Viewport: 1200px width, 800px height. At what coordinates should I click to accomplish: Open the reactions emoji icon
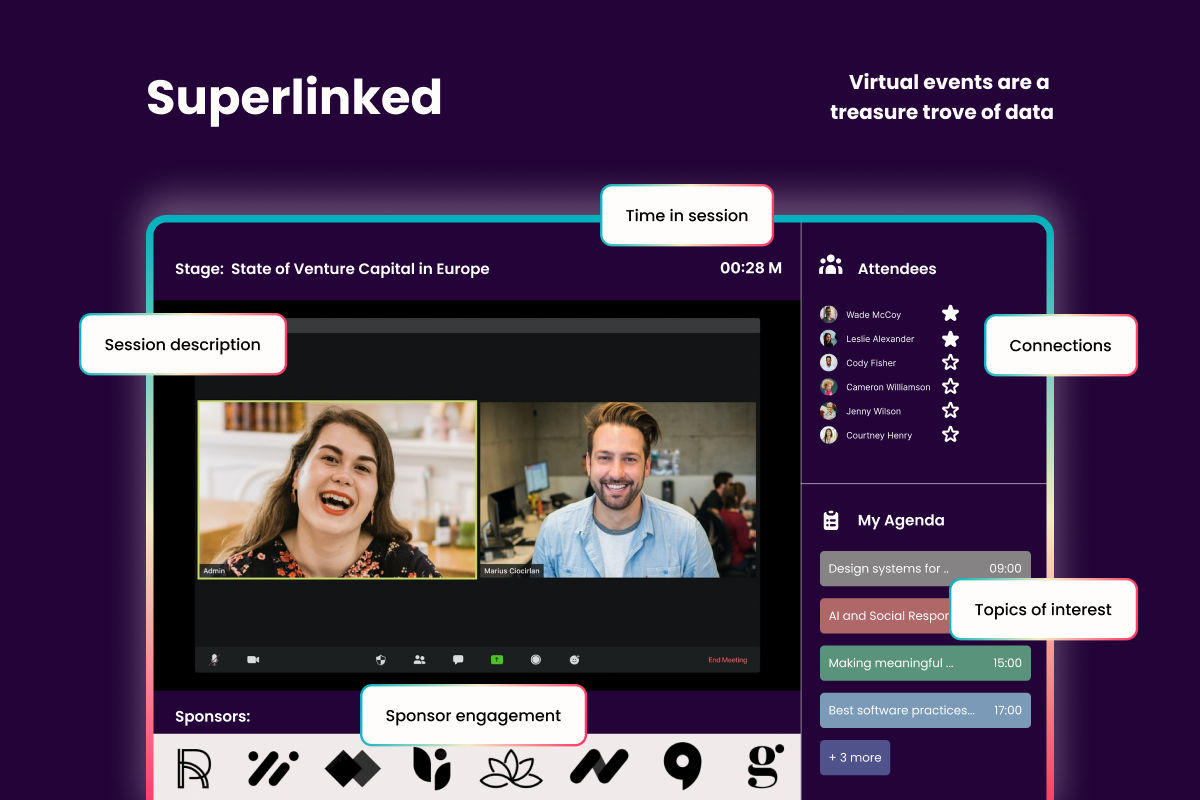[575, 660]
